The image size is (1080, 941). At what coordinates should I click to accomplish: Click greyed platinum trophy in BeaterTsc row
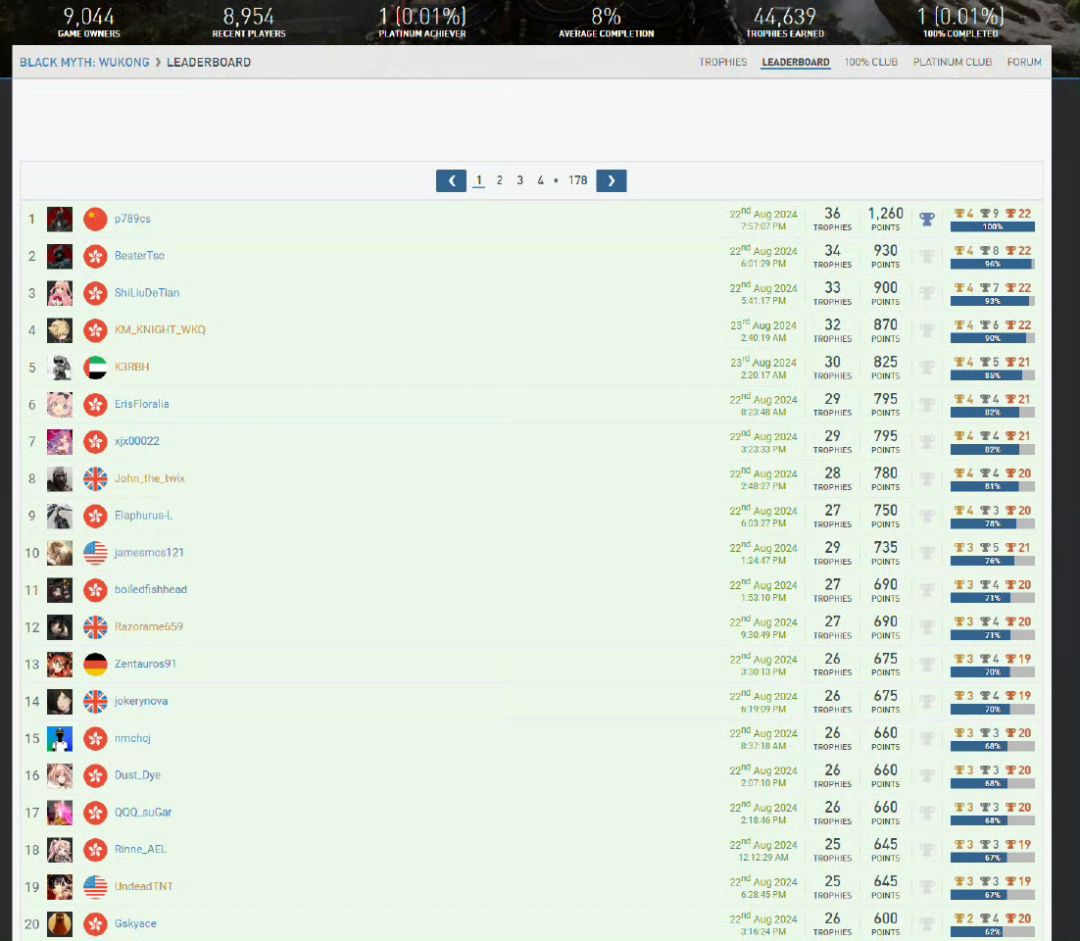[x=927, y=256]
